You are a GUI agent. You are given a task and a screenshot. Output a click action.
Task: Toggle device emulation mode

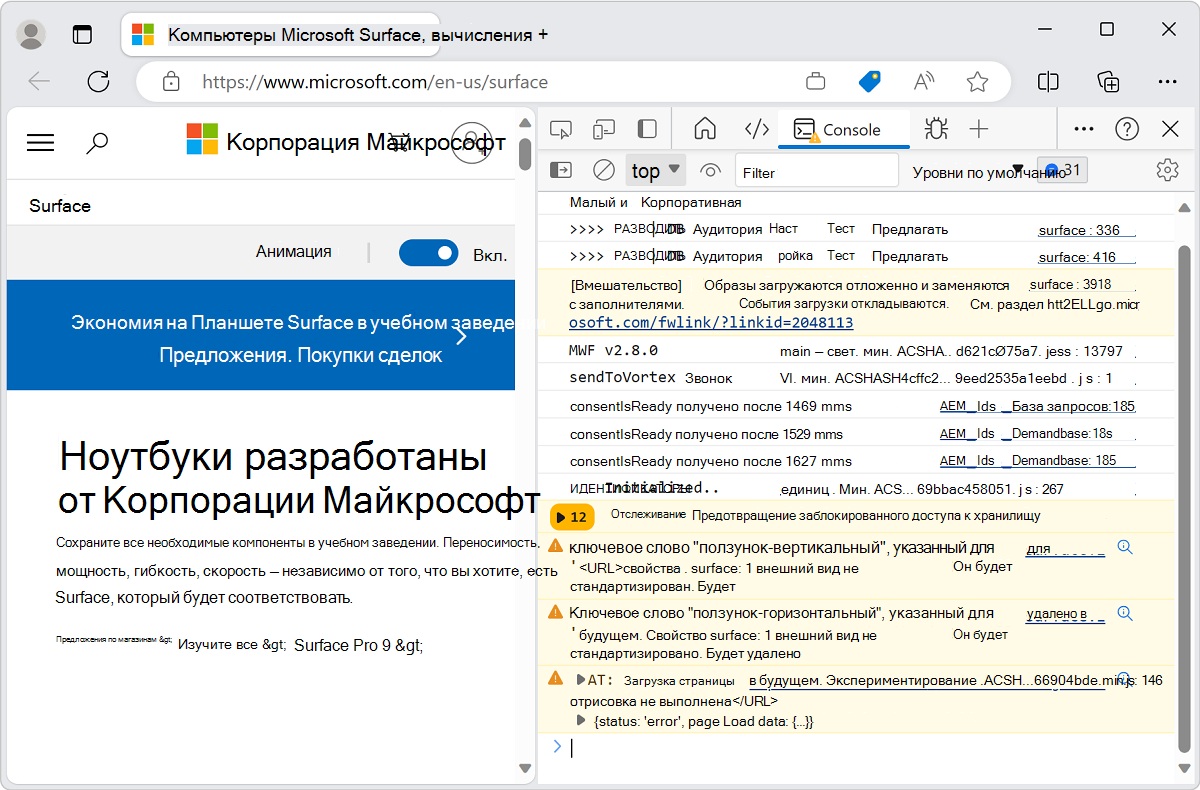pos(603,128)
